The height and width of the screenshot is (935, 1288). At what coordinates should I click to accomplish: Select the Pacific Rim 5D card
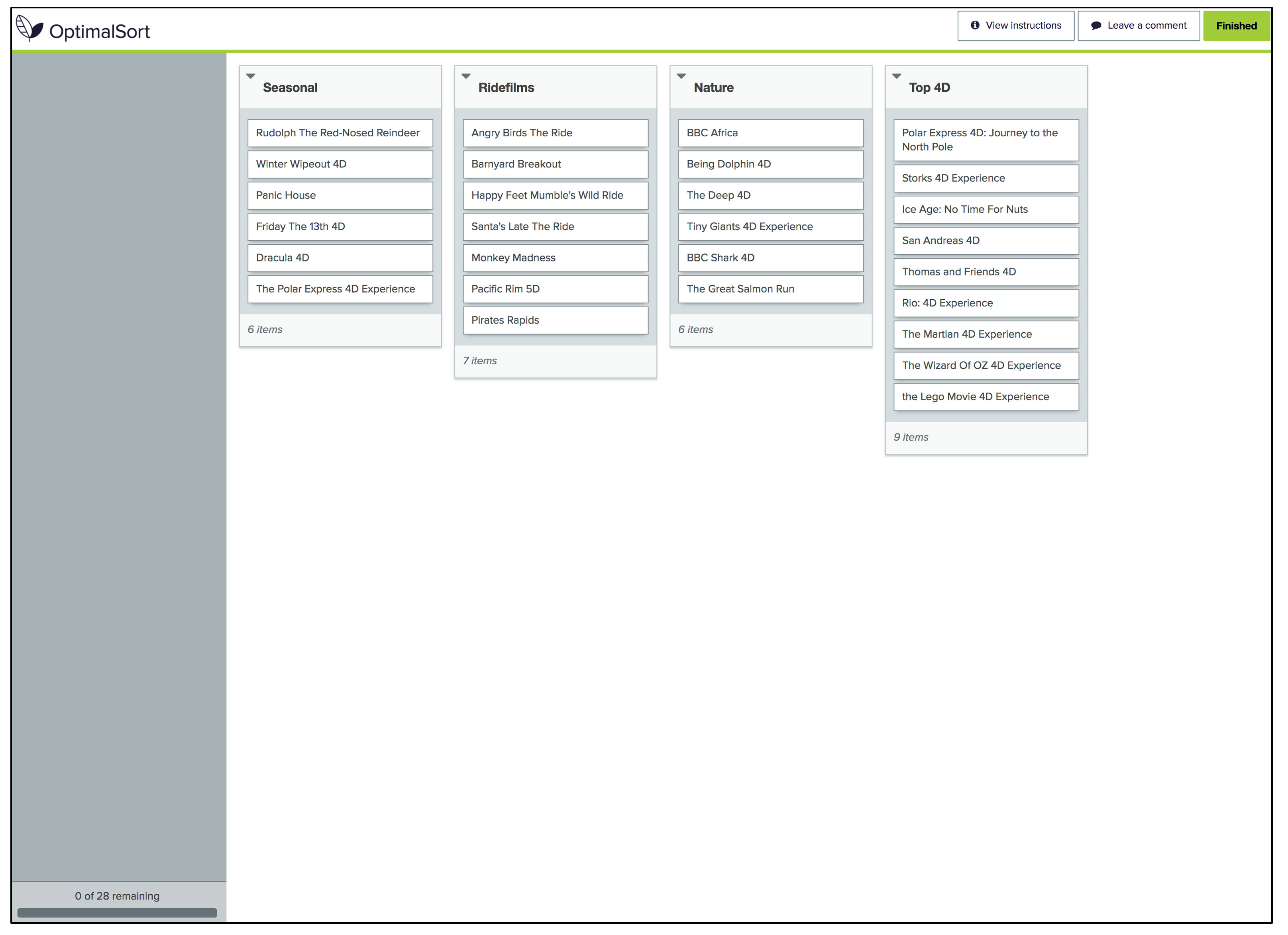coord(556,289)
